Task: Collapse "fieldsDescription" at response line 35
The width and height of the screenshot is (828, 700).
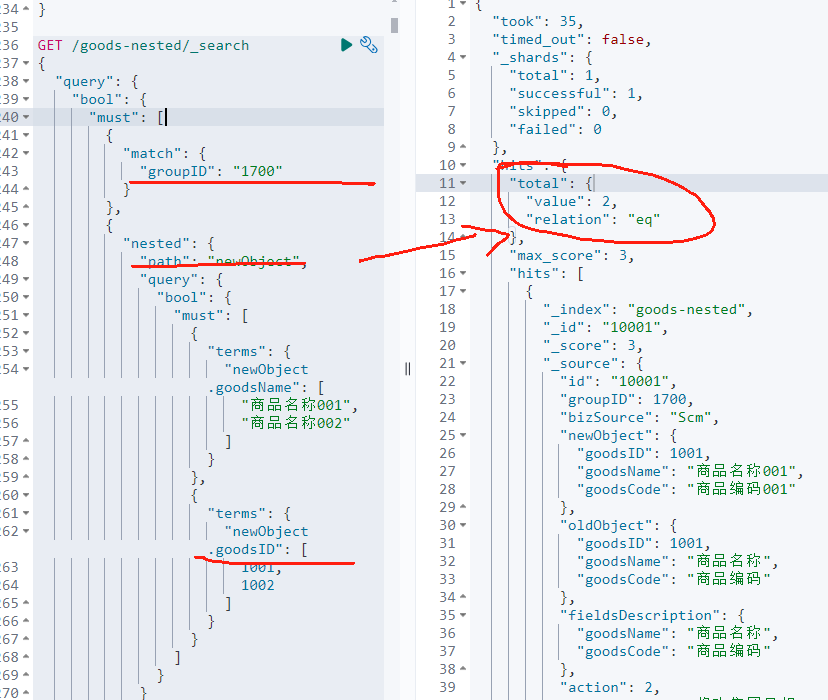Action: coord(463,616)
